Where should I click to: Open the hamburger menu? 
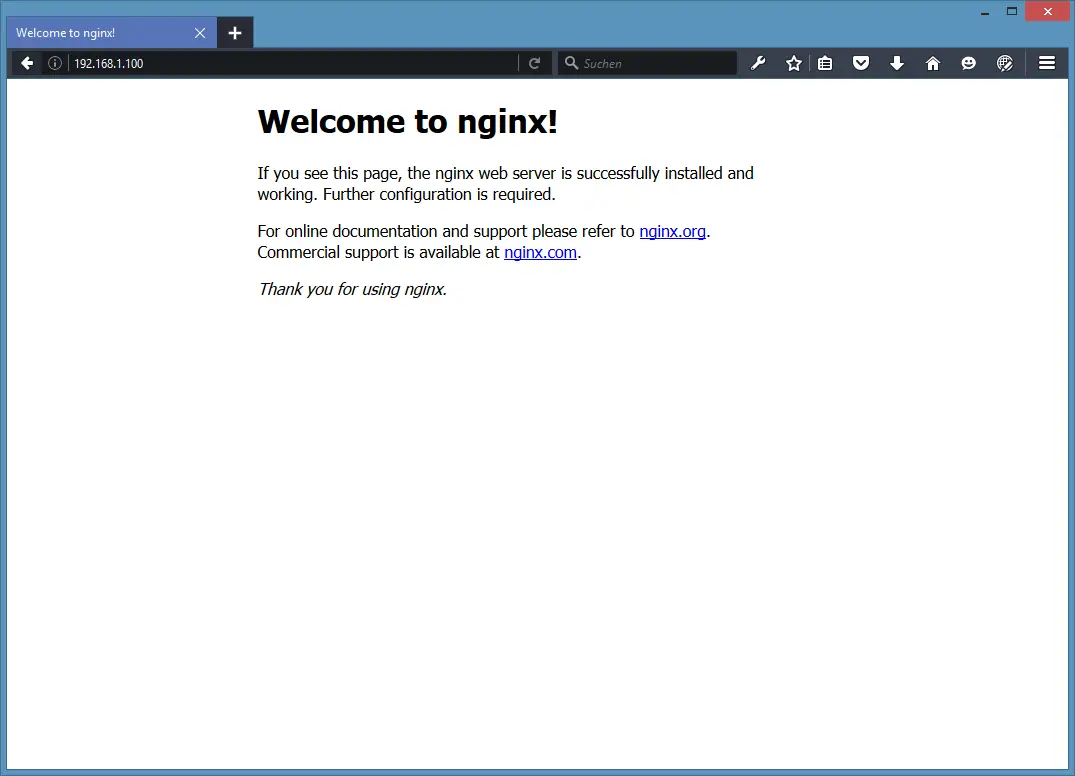pyautogui.click(x=1047, y=63)
